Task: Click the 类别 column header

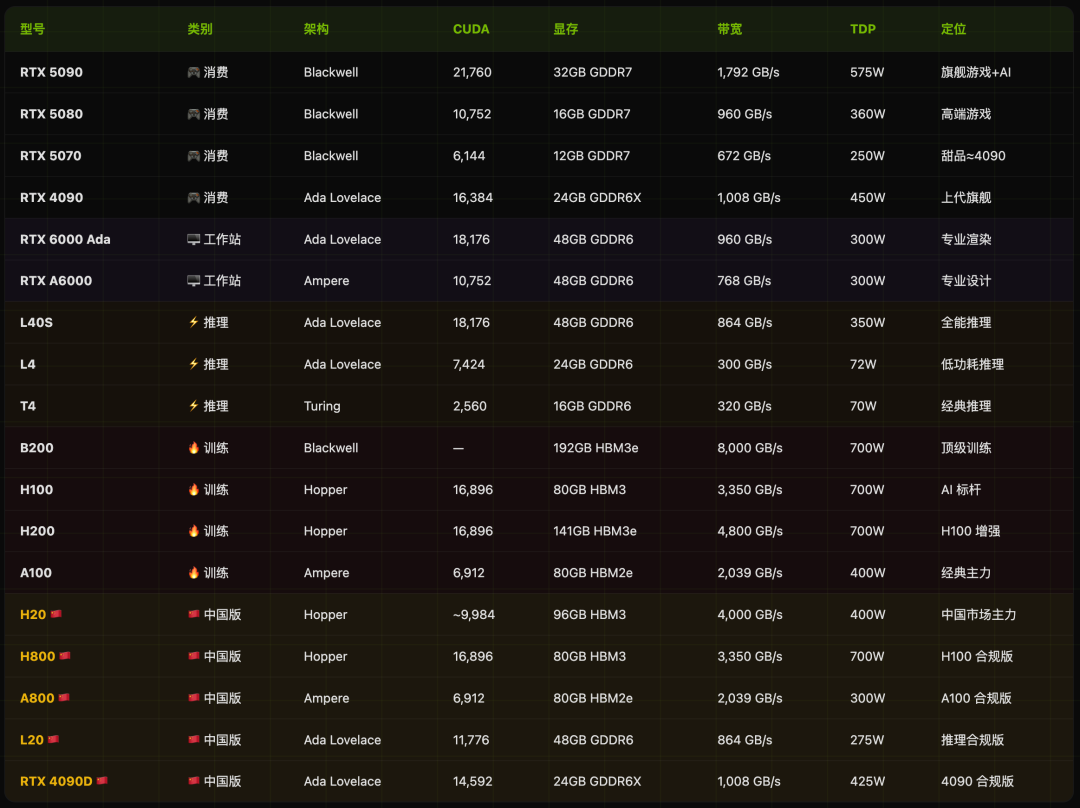Action: pos(200,29)
